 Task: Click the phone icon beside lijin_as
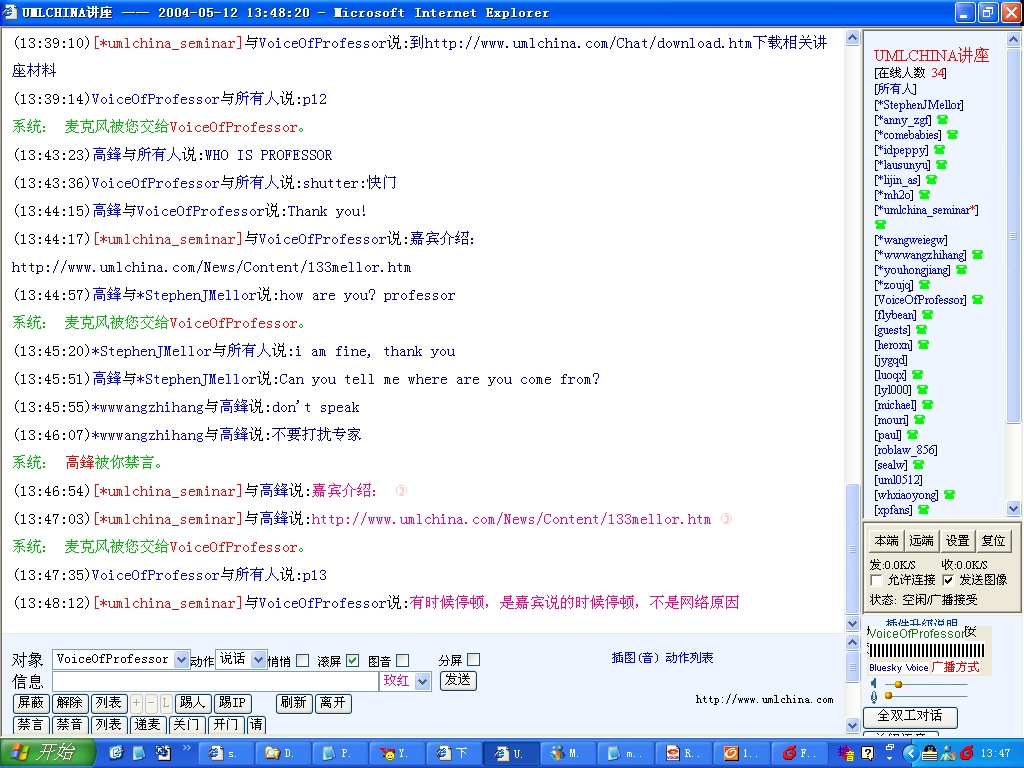coord(931,180)
